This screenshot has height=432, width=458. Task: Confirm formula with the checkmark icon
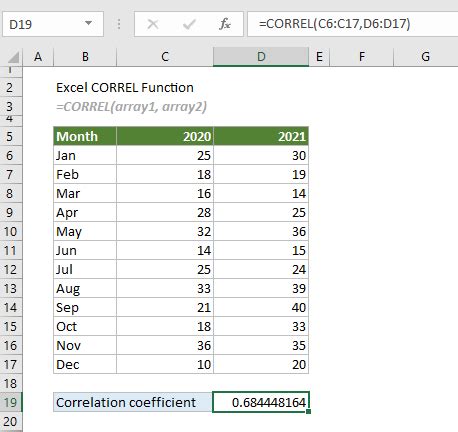189,24
